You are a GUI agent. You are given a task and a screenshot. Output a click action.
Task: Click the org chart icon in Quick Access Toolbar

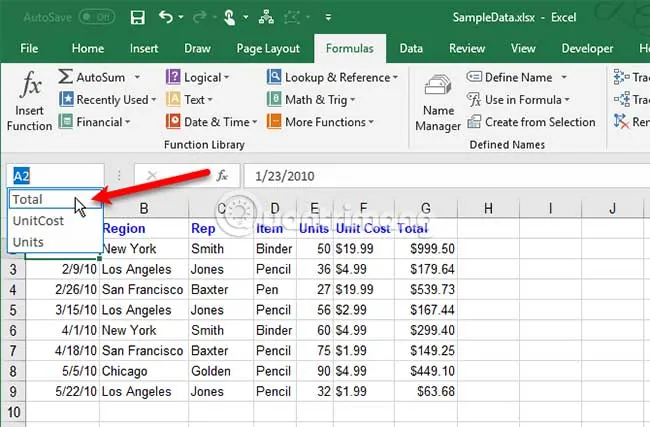click(x=266, y=17)
